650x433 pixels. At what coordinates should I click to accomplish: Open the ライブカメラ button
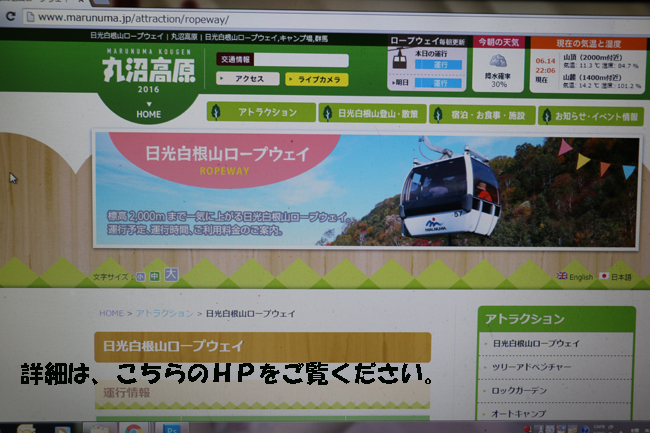coord(317,80)
